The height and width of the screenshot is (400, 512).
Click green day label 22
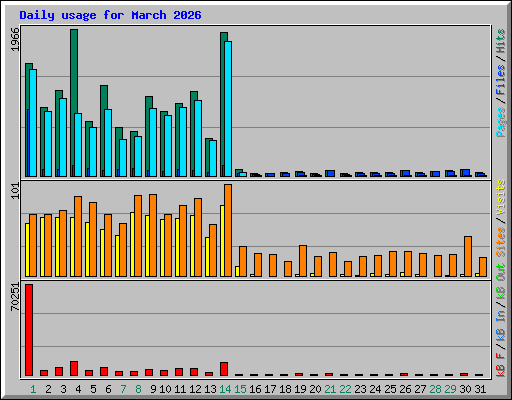point(345,389)
